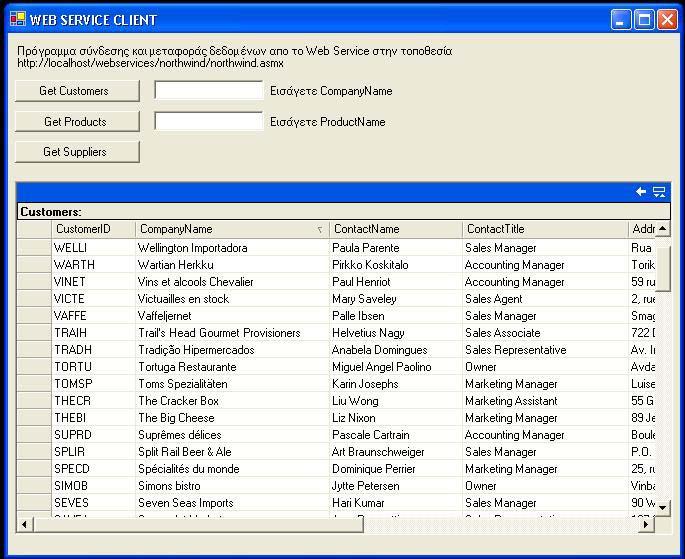Click the cell 'Sales Representative'
Viewport: 685px width, 559px height.
point(545,350)
